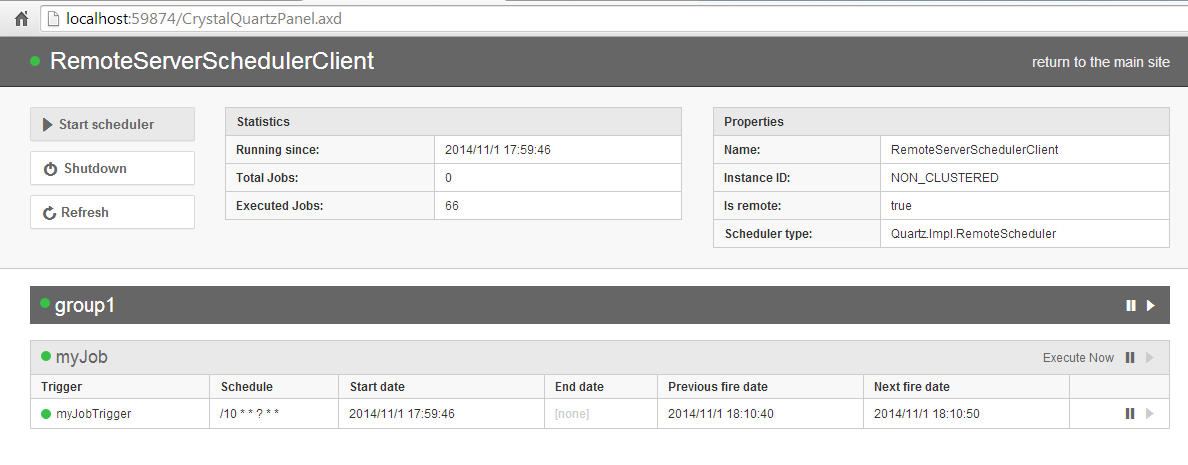Image resolution: width=1188 pixels, height=465 pixels.
Task: Pause the myJob job
Action: click(x=1130, y=358)
